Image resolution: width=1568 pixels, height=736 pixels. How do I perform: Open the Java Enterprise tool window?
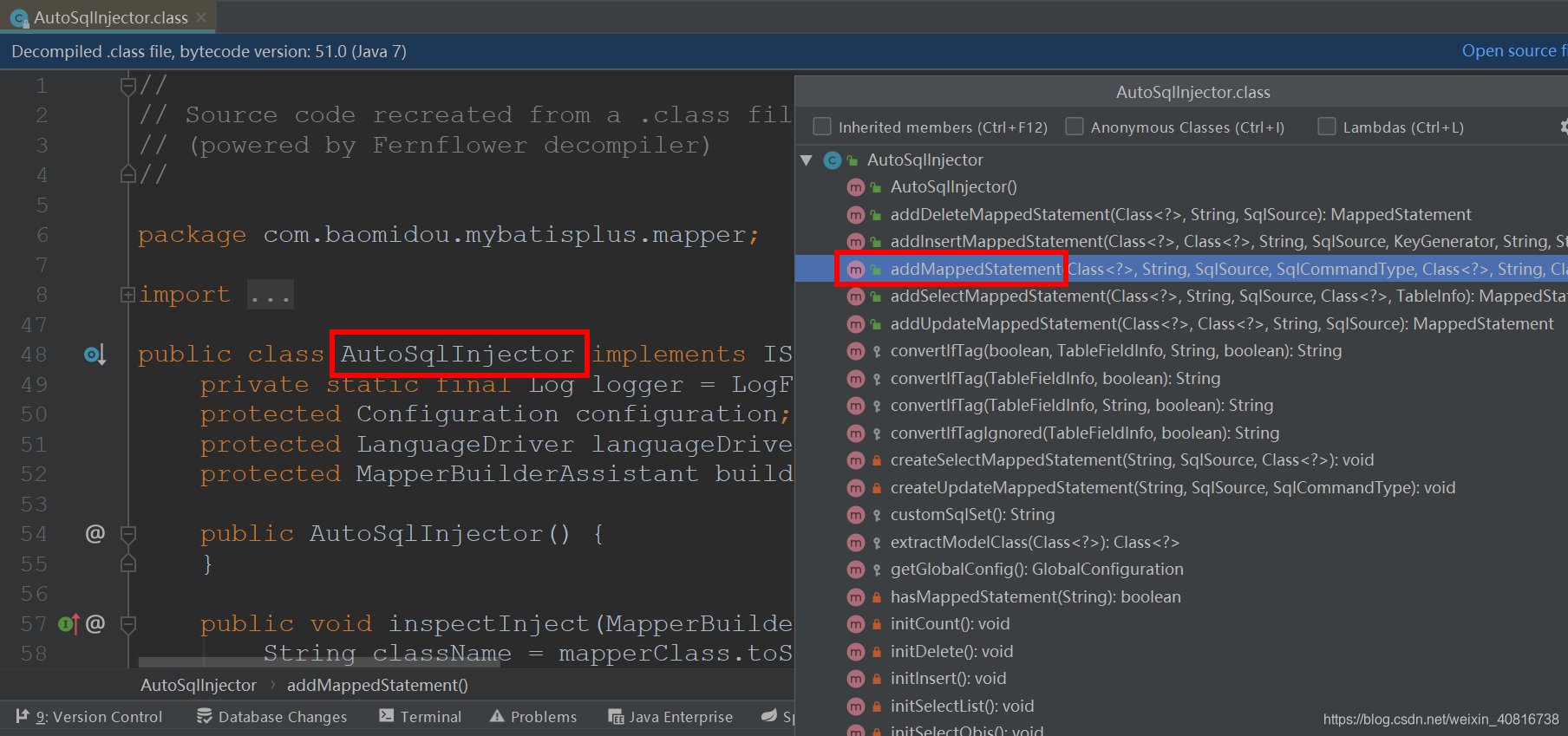tap(670, 717)
